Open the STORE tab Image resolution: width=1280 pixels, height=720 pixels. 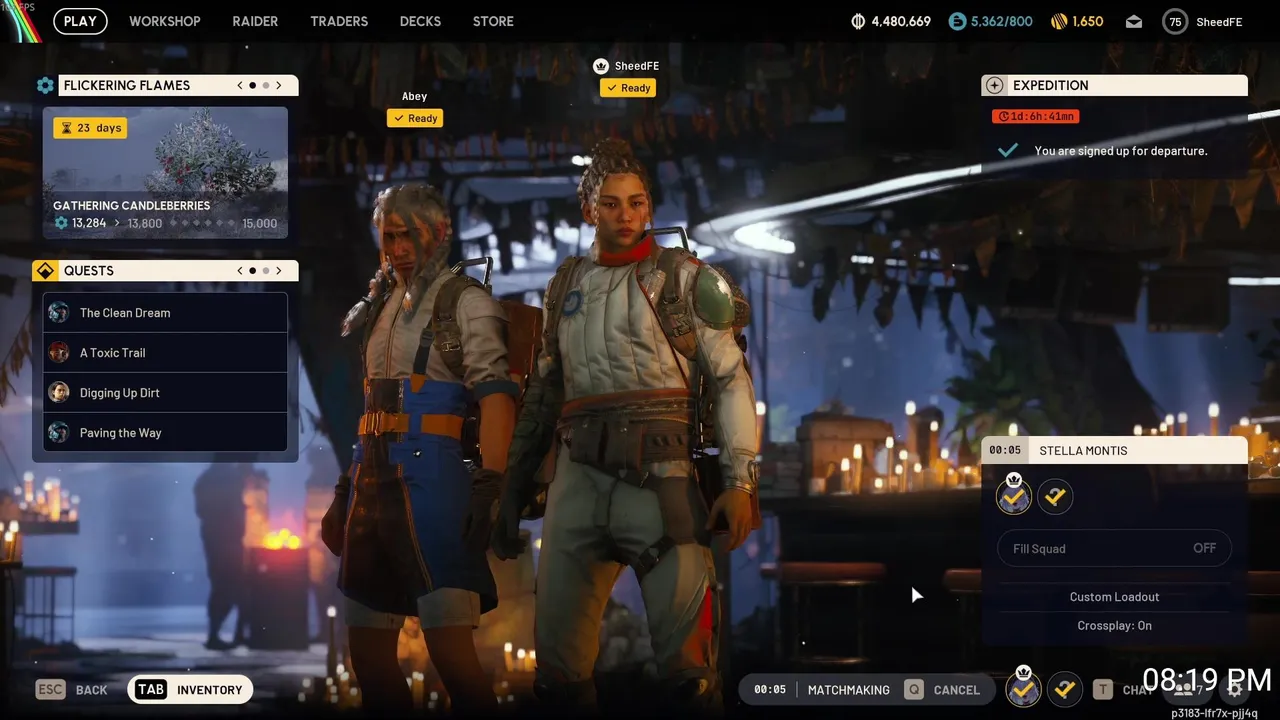[493, 21]
